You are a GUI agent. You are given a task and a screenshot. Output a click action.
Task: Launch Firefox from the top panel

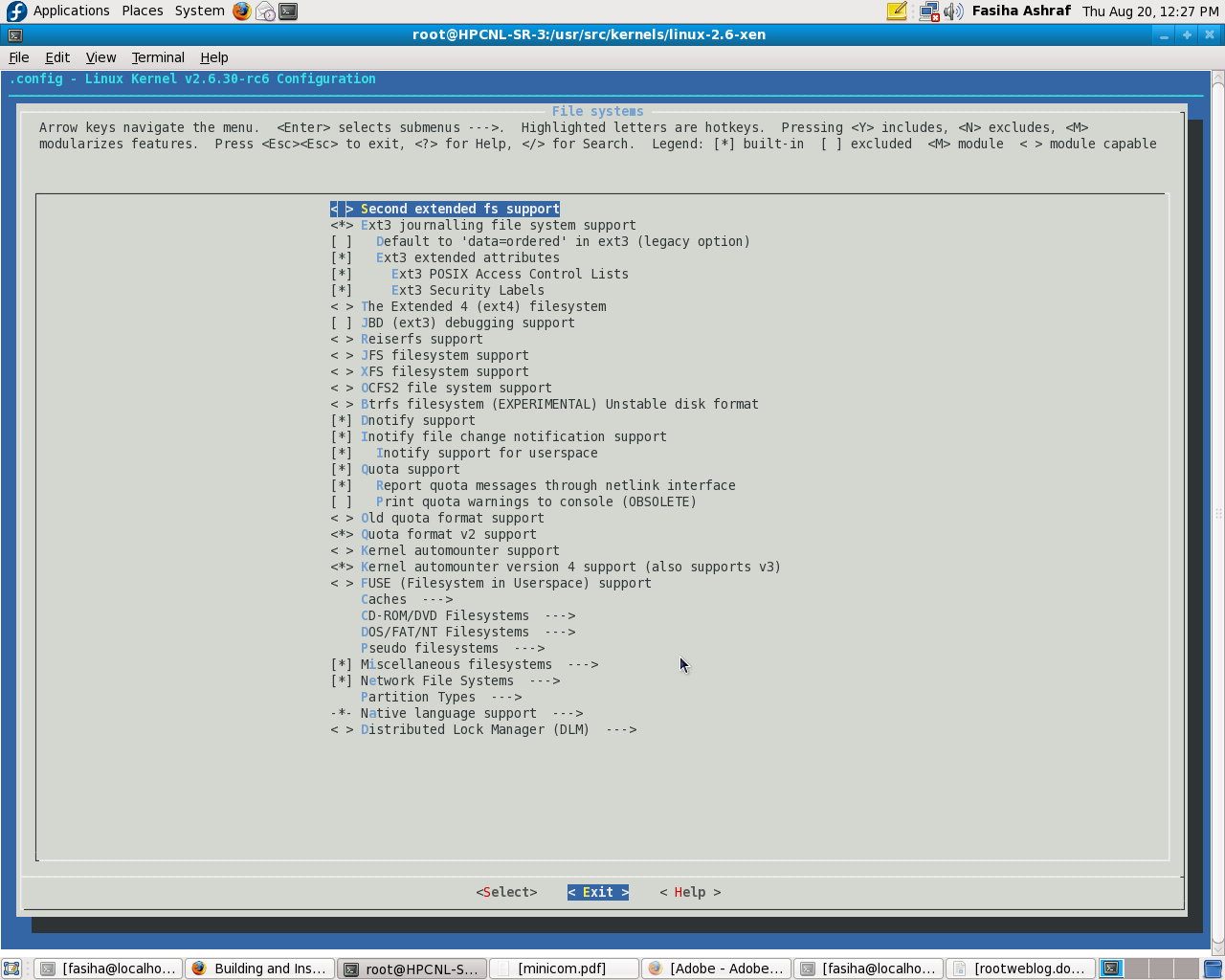242,11
